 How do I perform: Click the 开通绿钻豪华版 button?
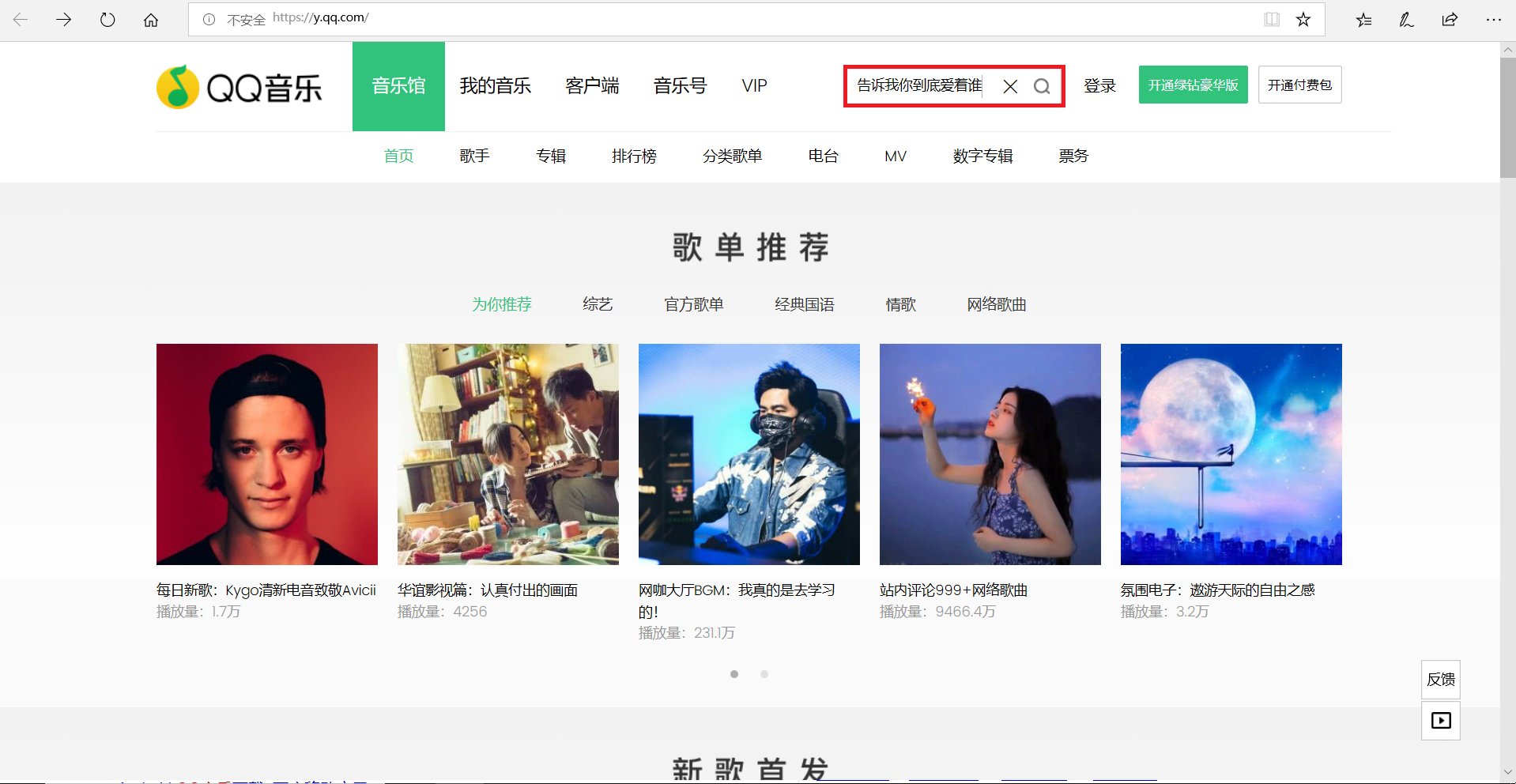click(x=1193, y=84)
